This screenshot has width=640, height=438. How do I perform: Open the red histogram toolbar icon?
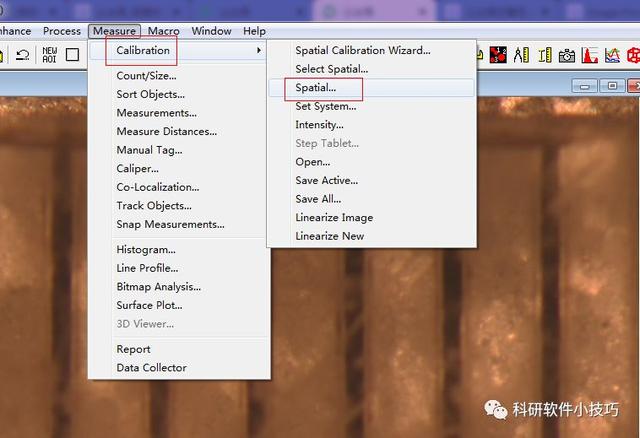589,55
